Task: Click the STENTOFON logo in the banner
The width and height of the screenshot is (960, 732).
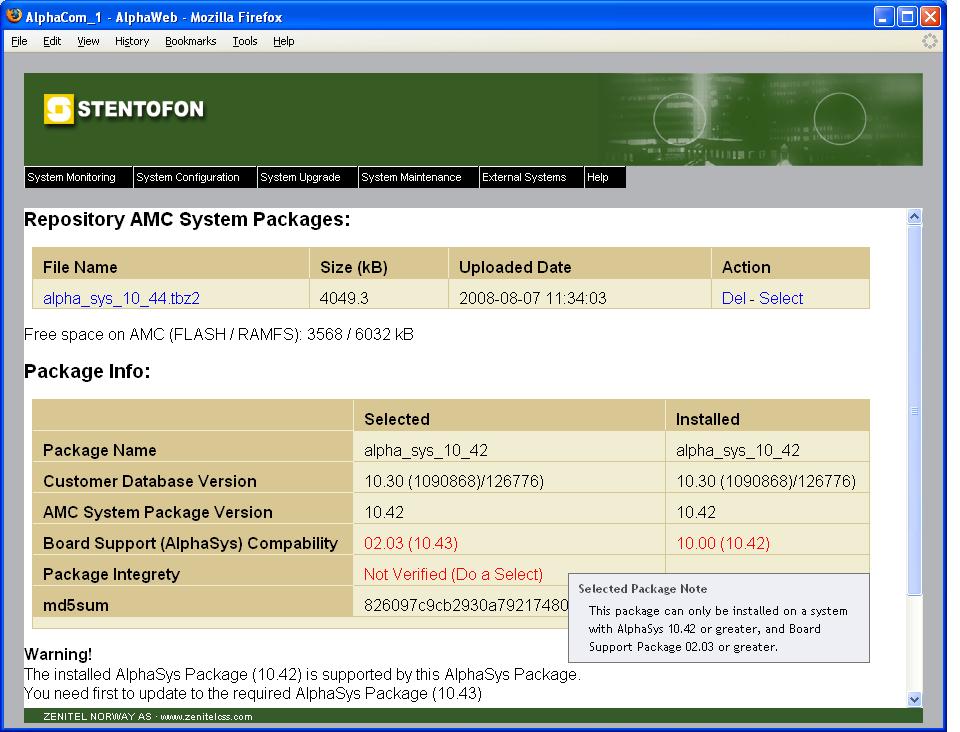Action: pyautogui.click(x=124, y=109)
